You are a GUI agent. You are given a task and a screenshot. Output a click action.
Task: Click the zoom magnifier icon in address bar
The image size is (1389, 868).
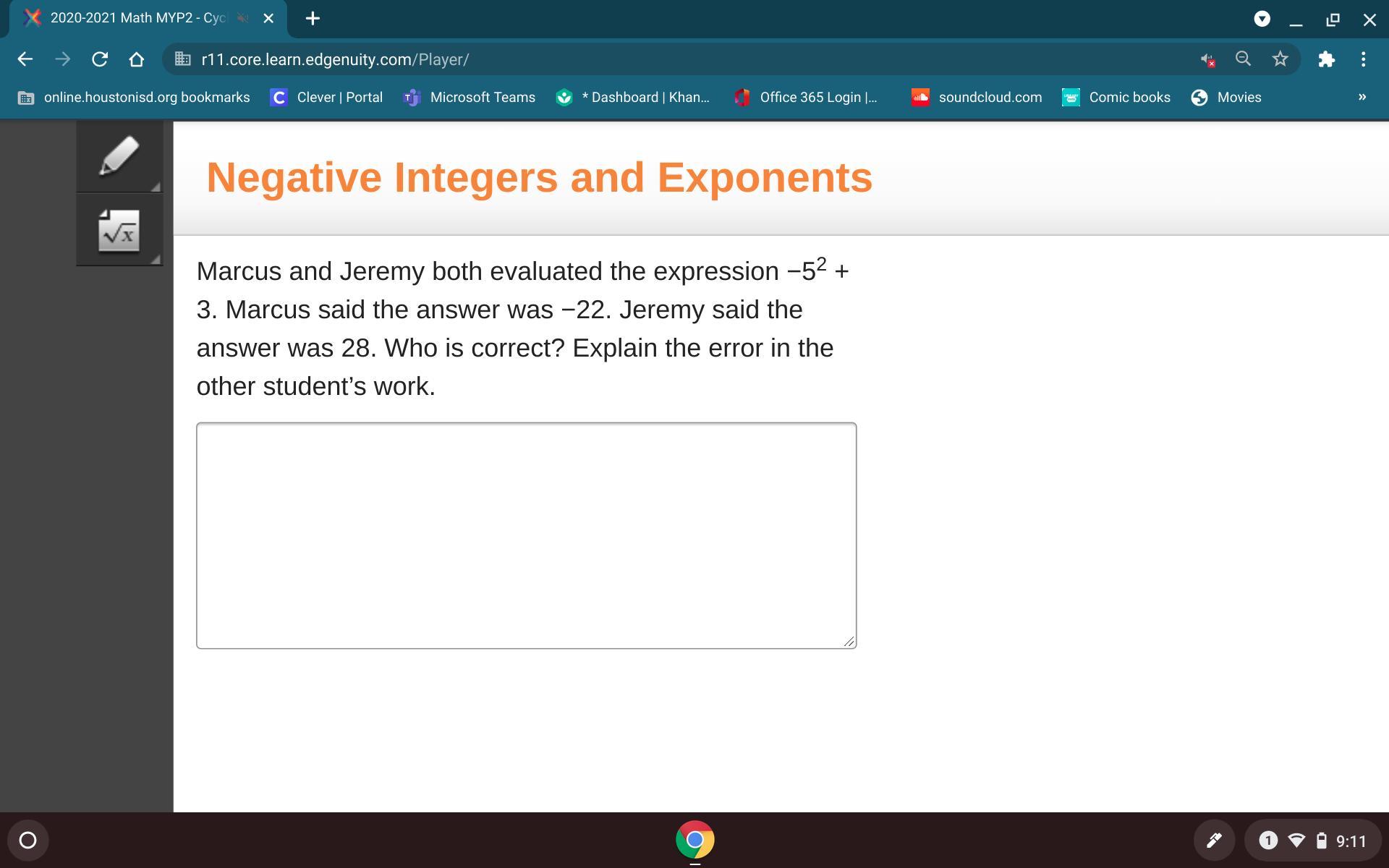click(x=1243, y=59)
